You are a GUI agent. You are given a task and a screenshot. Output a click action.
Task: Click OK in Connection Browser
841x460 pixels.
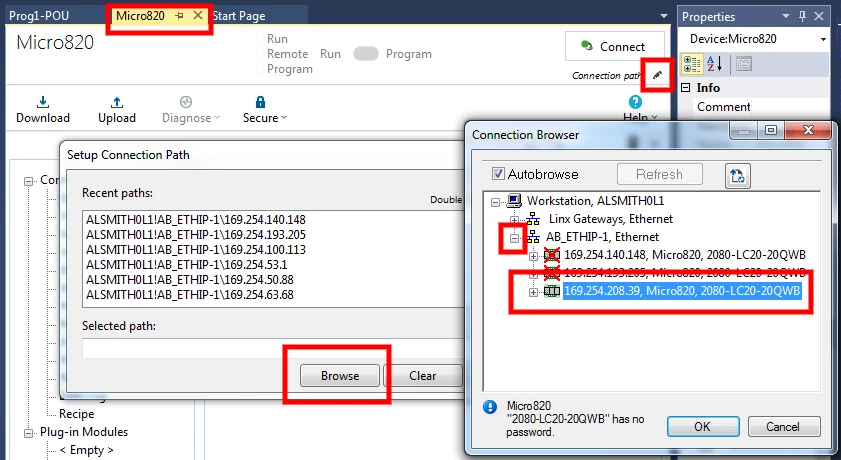[703, 427]
